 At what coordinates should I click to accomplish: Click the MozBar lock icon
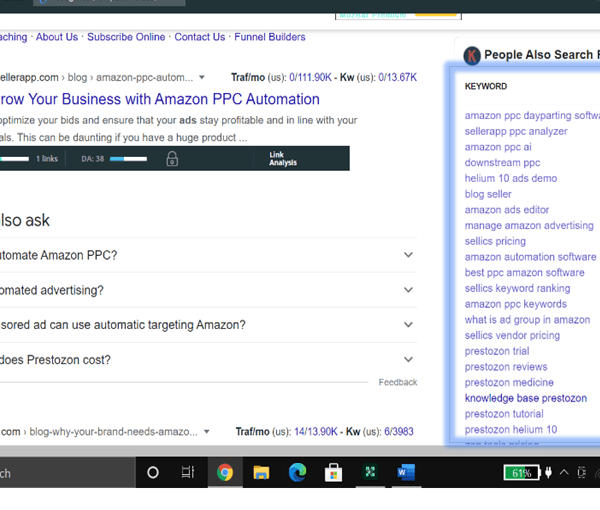[172, 158]
